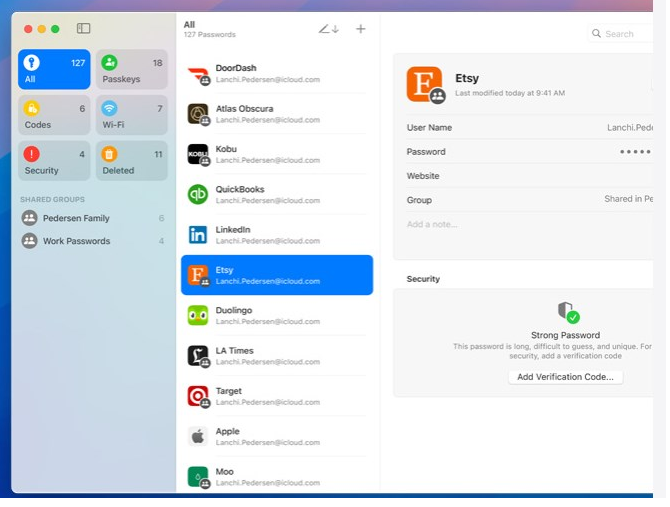This screenshot has width=670, height=507.
Task: Open the sort passwords control
Action: click(x=329, y=29)
